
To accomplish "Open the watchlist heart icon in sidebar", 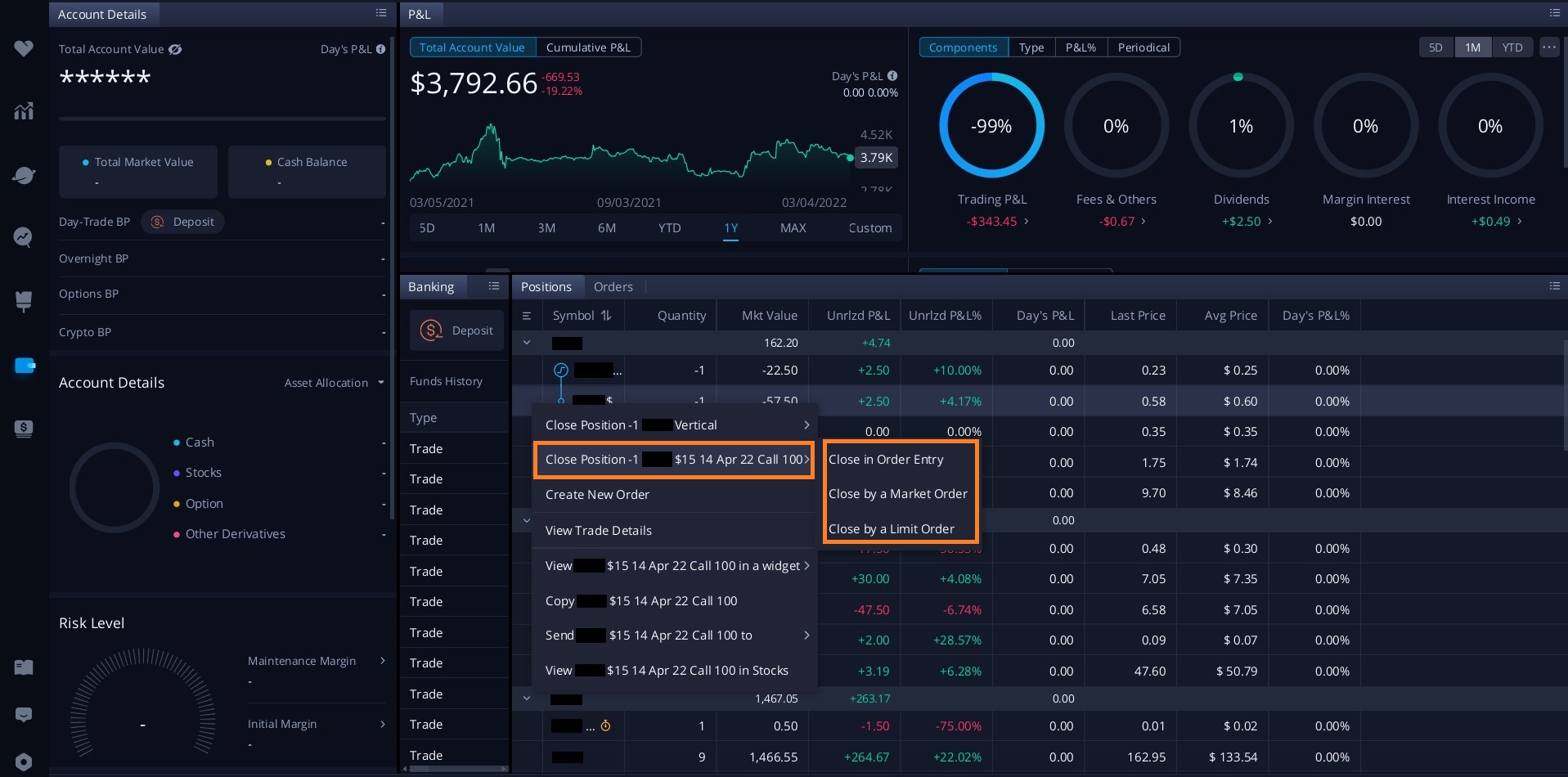I will [24, 48].
